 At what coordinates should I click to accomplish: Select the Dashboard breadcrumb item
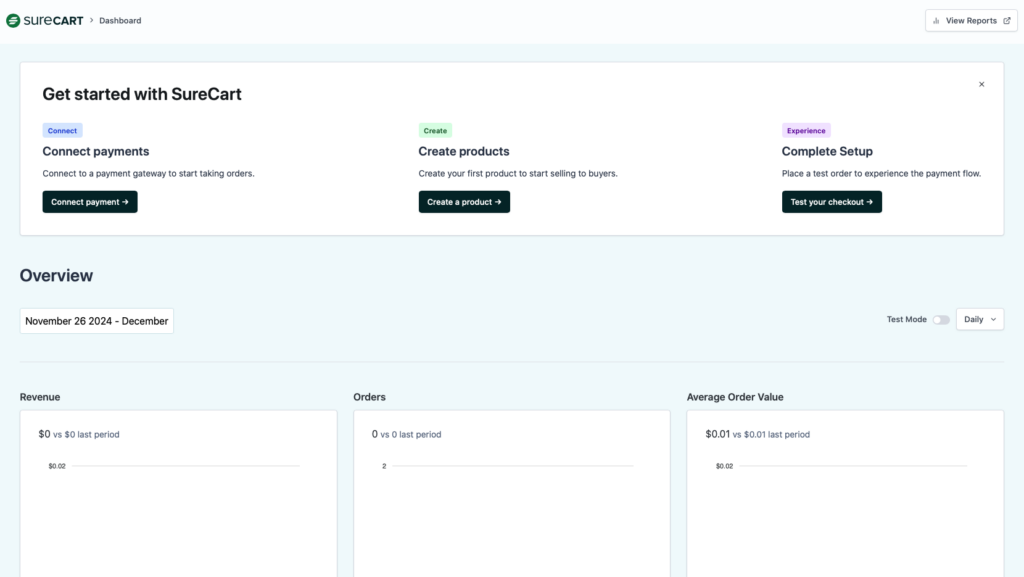120,21
